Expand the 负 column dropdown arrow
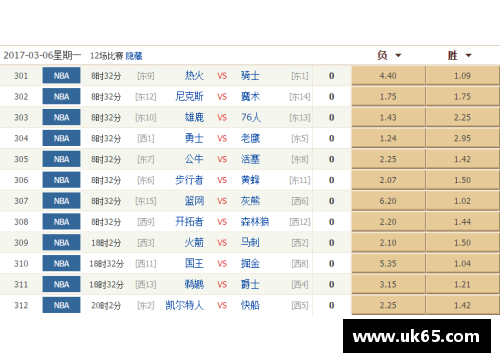 398,55
